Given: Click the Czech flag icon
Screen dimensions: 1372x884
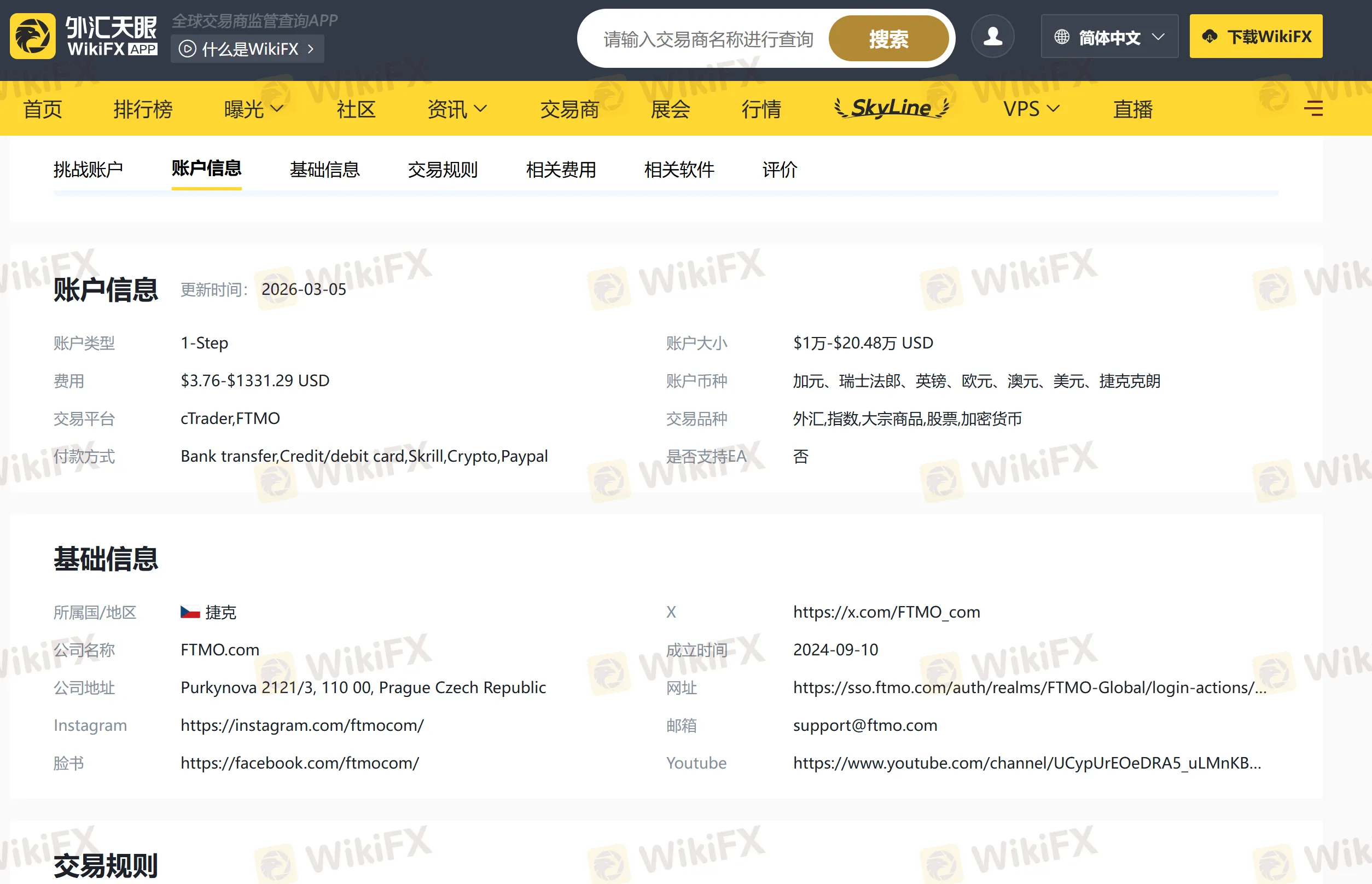Looking at the screenshot, I should click(x=190, y=612).
